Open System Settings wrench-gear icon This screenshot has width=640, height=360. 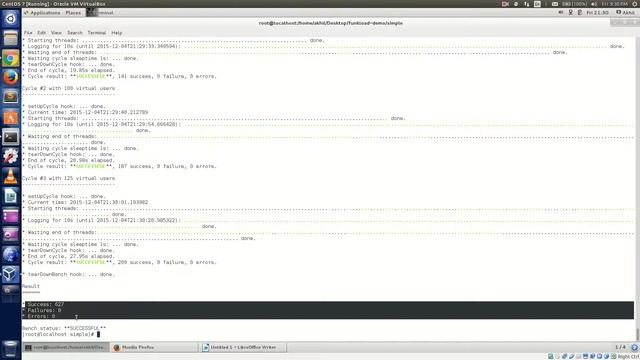coord(11,156)
